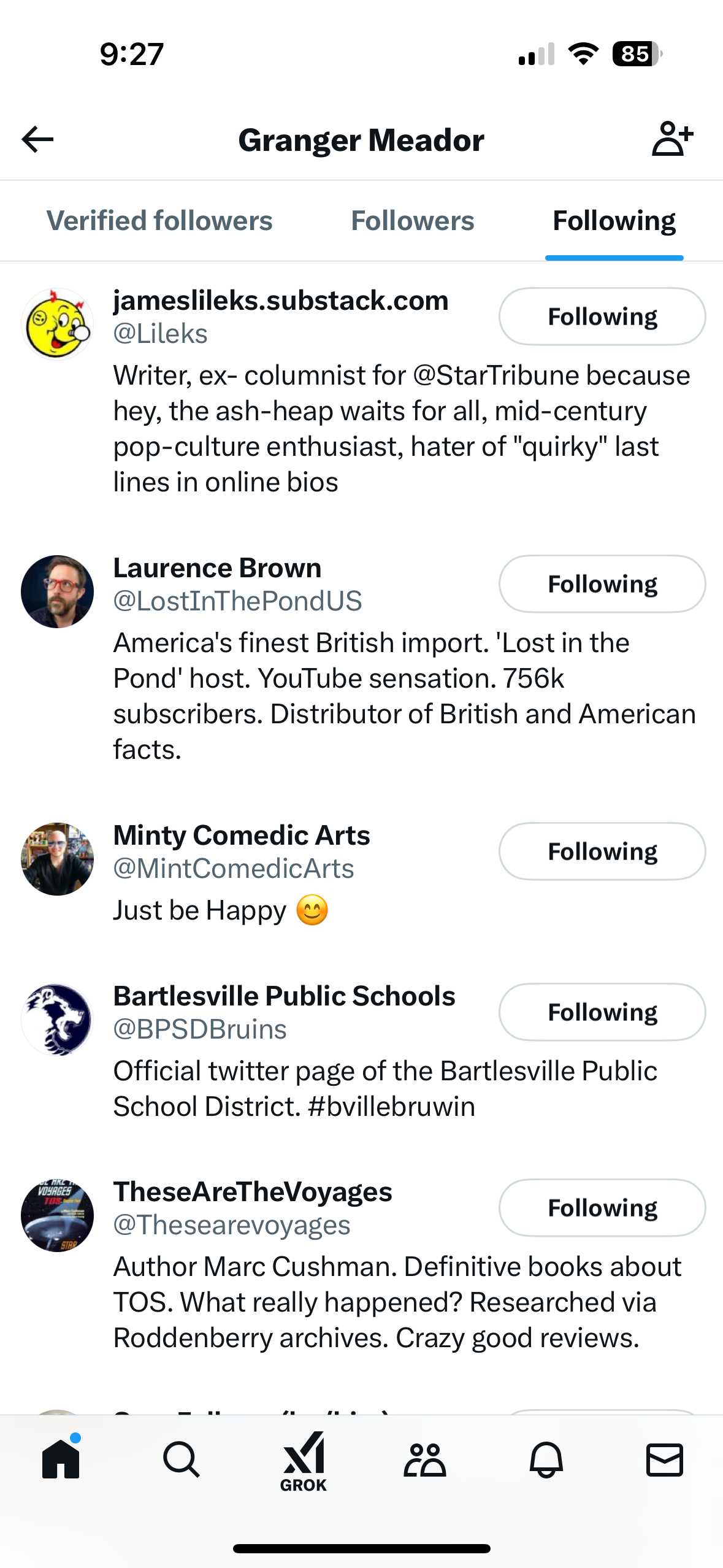Open the Messages envelope icon
The width and height of the screenshot is (723, 1568).
point(665,1459)
